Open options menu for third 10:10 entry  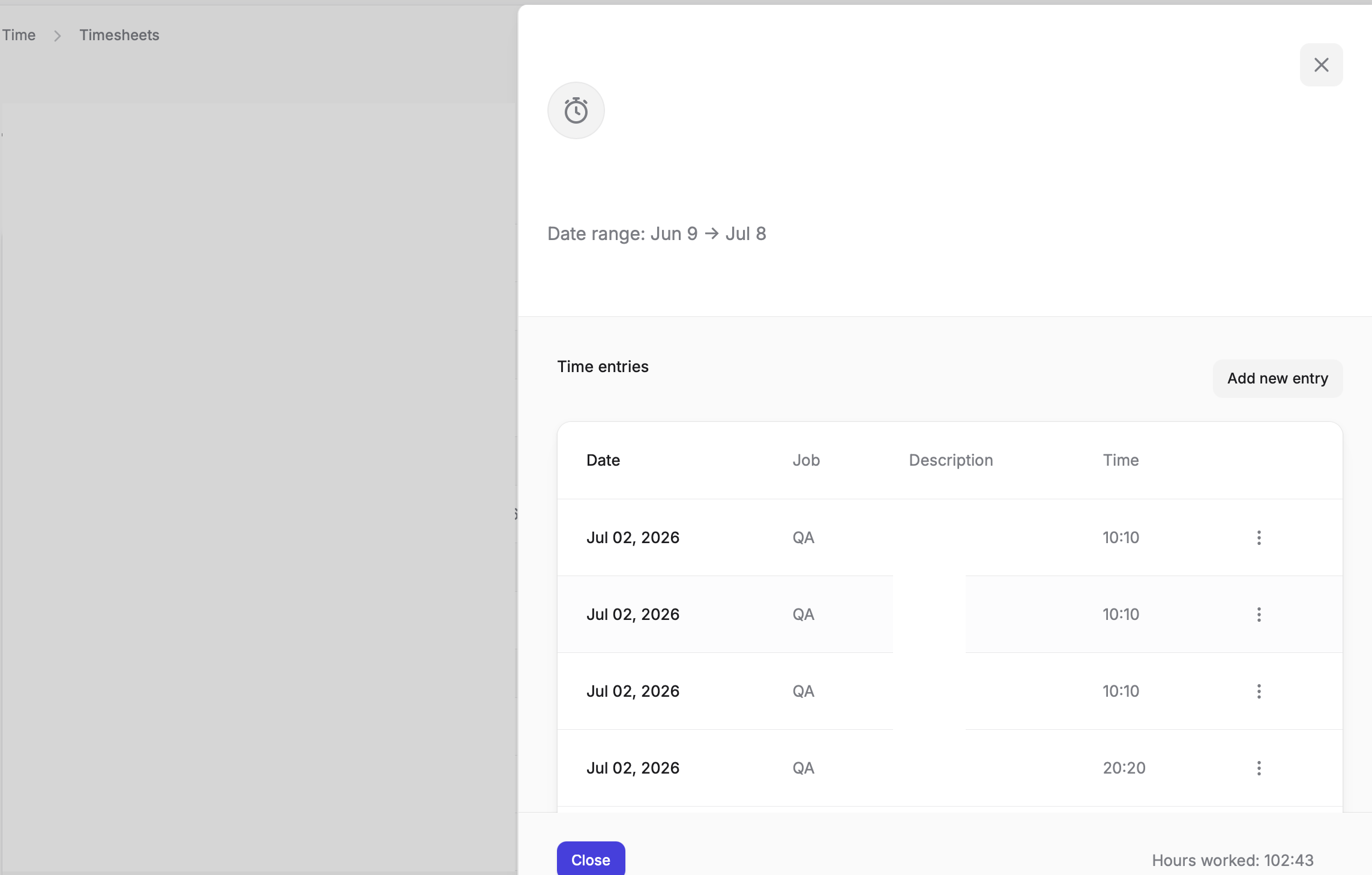1259,691
